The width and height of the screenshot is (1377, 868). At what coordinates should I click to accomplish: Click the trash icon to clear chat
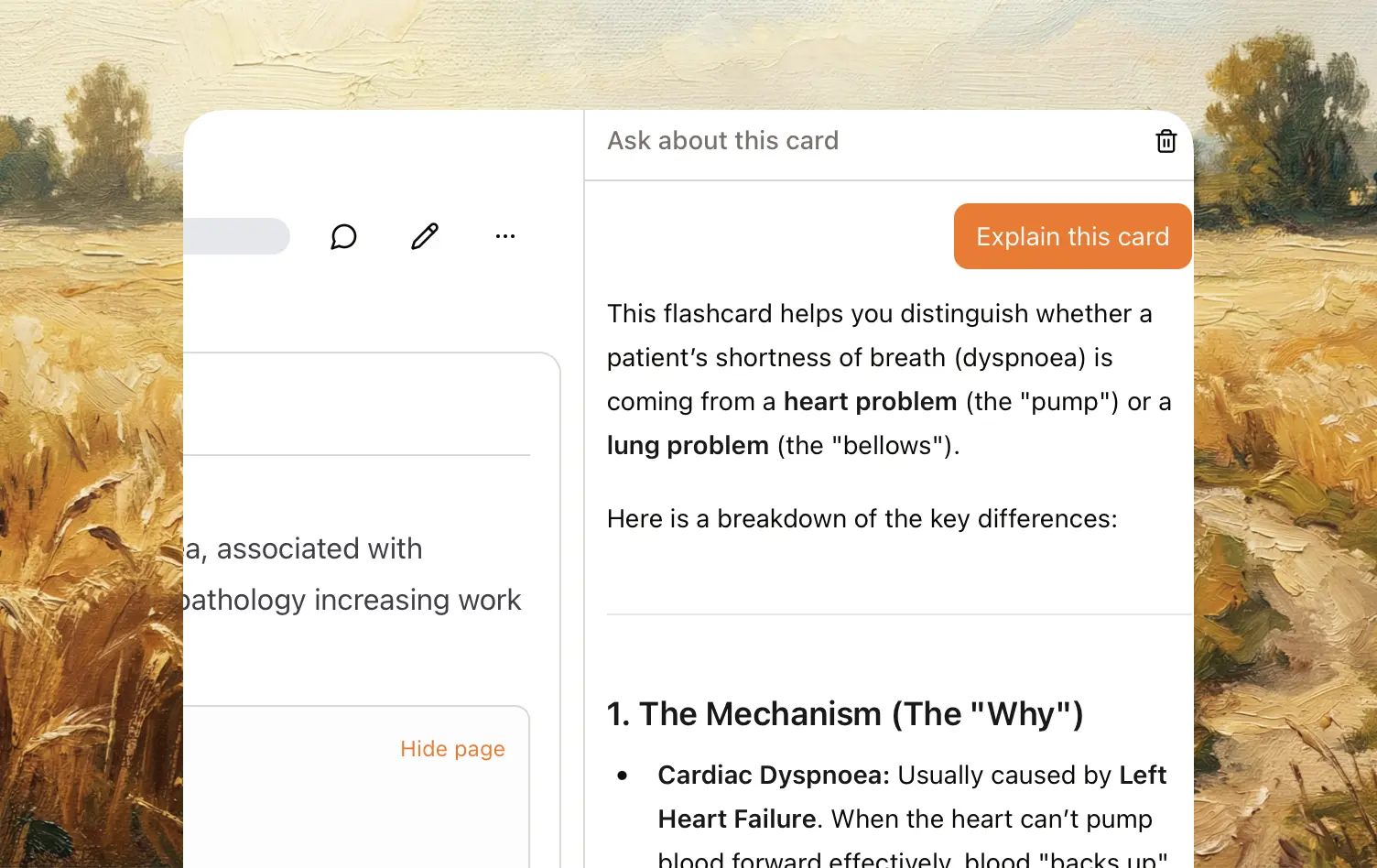pyautogui.click(x=1166, y=141)
